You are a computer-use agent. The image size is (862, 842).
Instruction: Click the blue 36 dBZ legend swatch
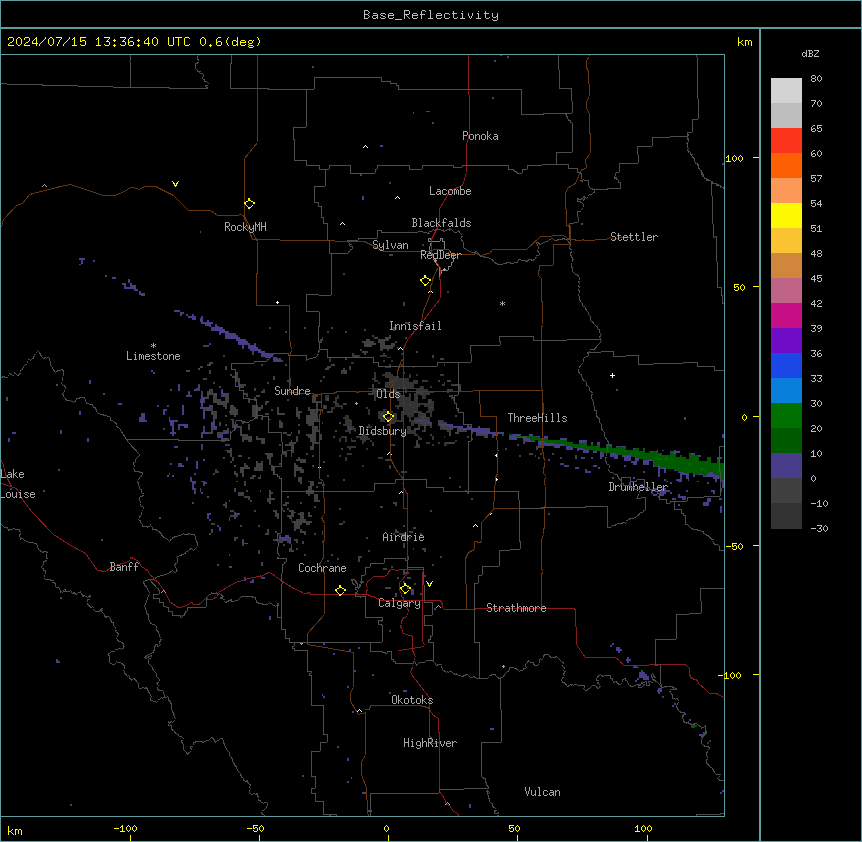786,365
